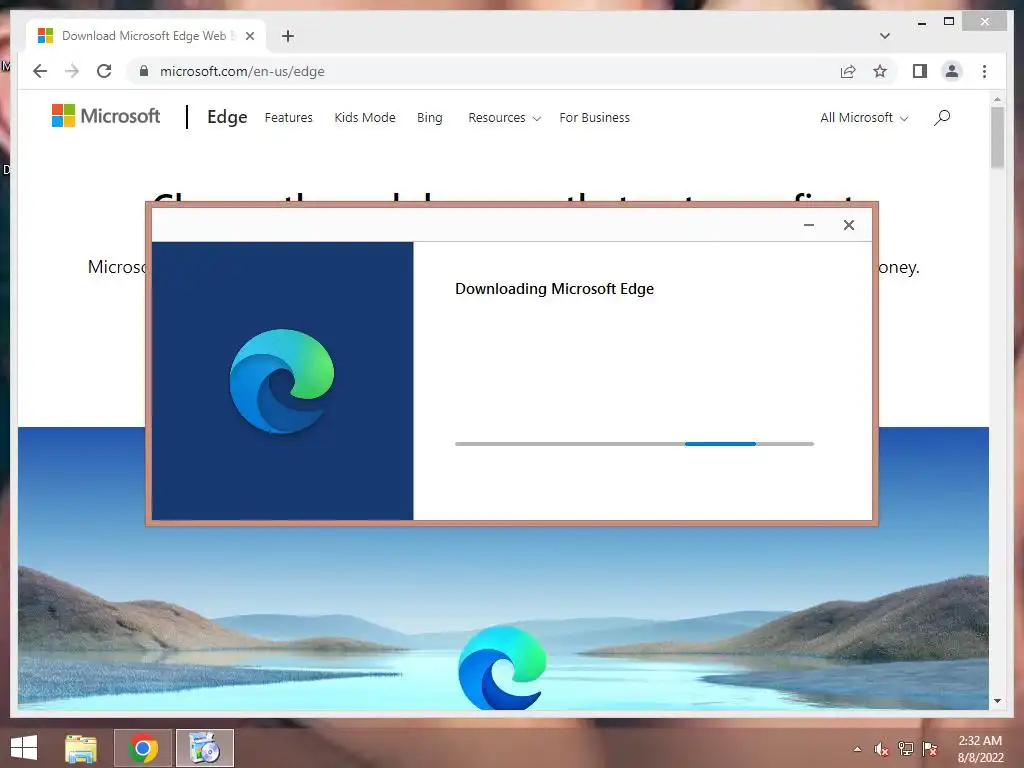Viewport: 1024px width, 768px height.
Task: Open the Kids Mode menu item
Action: (365, 118)
